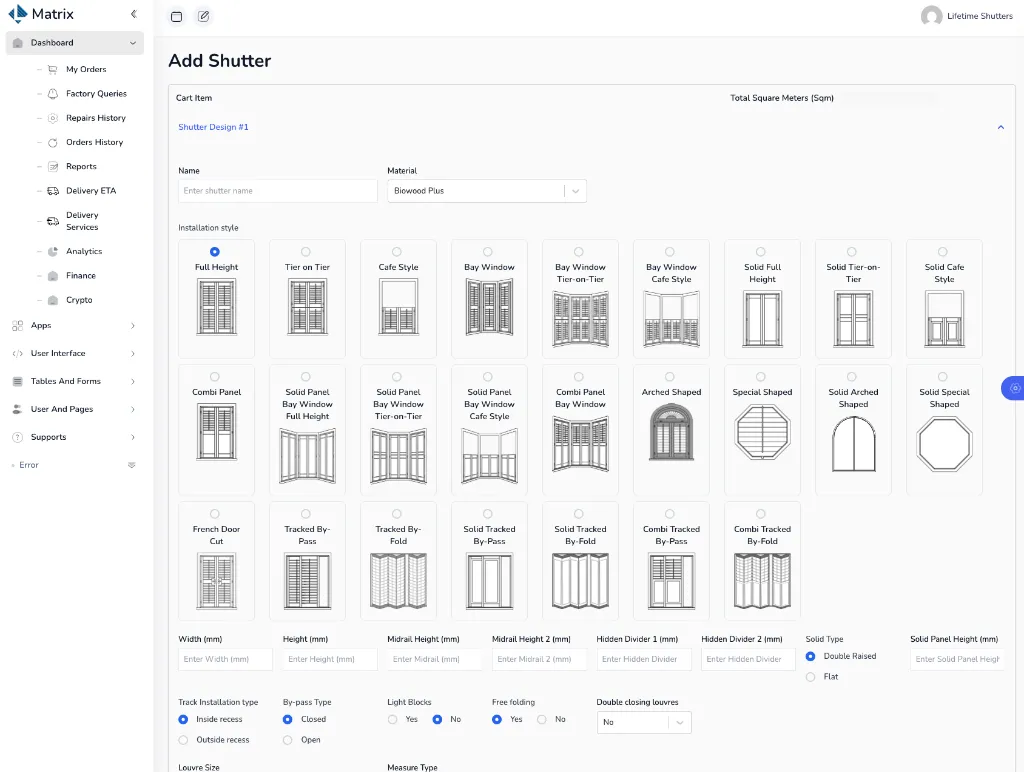
Task: Click the Bay Window shutter illustration
Action: point(489,307)
